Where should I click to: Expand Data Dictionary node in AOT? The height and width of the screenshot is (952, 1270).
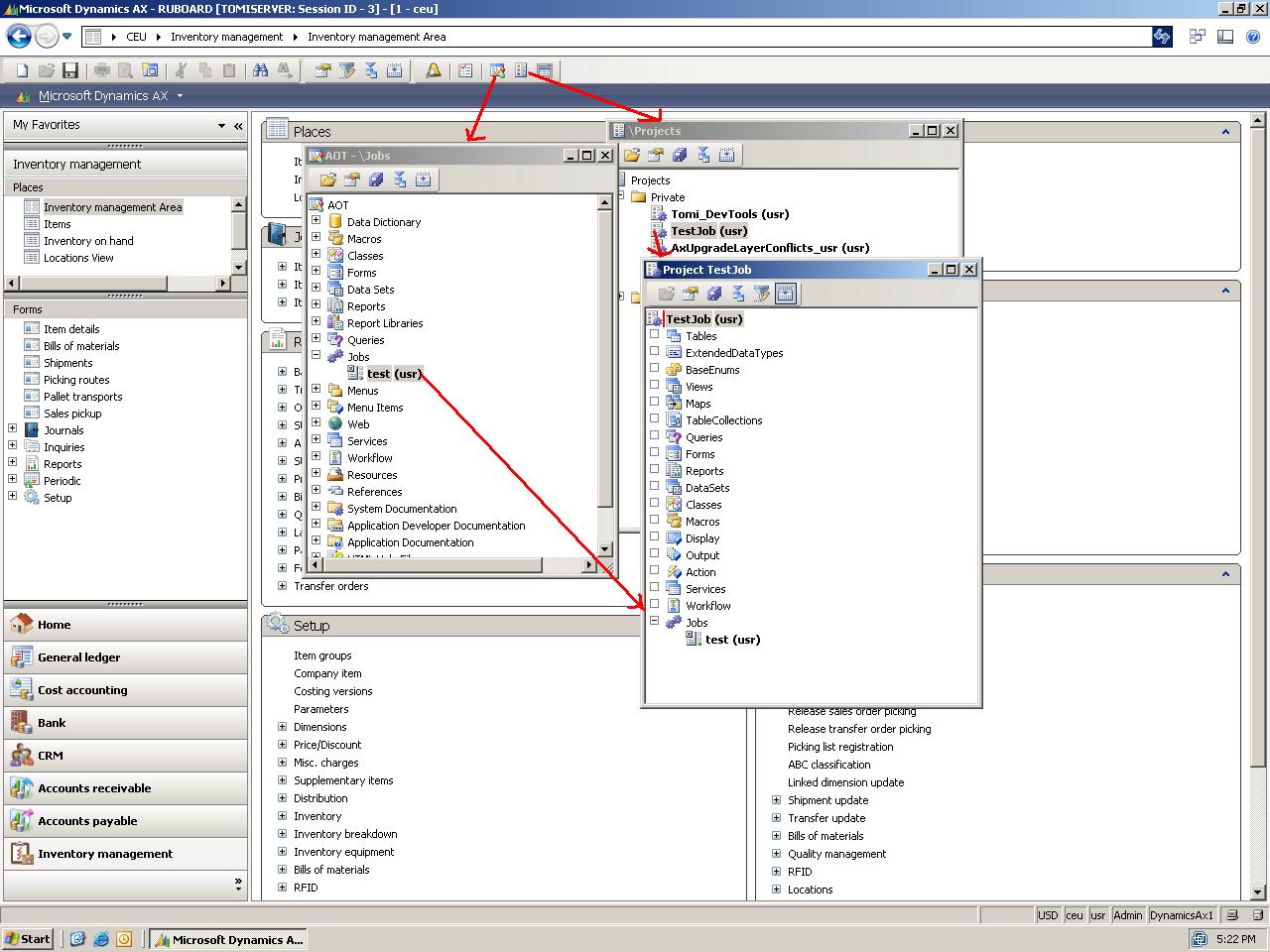pyautogui.click(x=316, y=221)
